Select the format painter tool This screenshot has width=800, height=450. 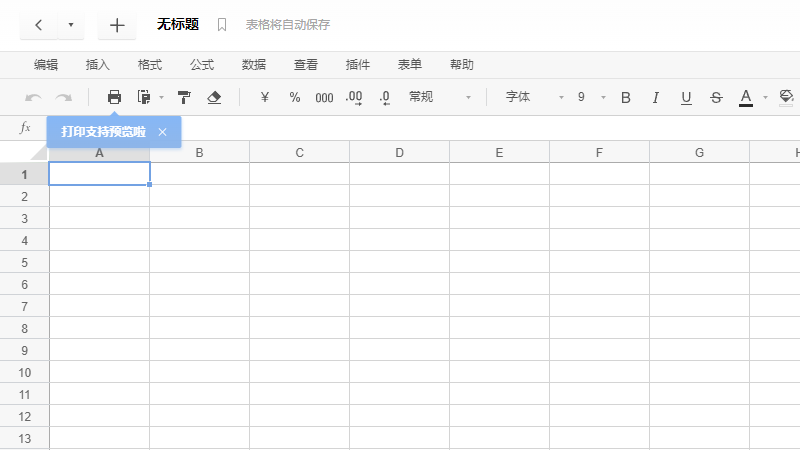point(183,97)
